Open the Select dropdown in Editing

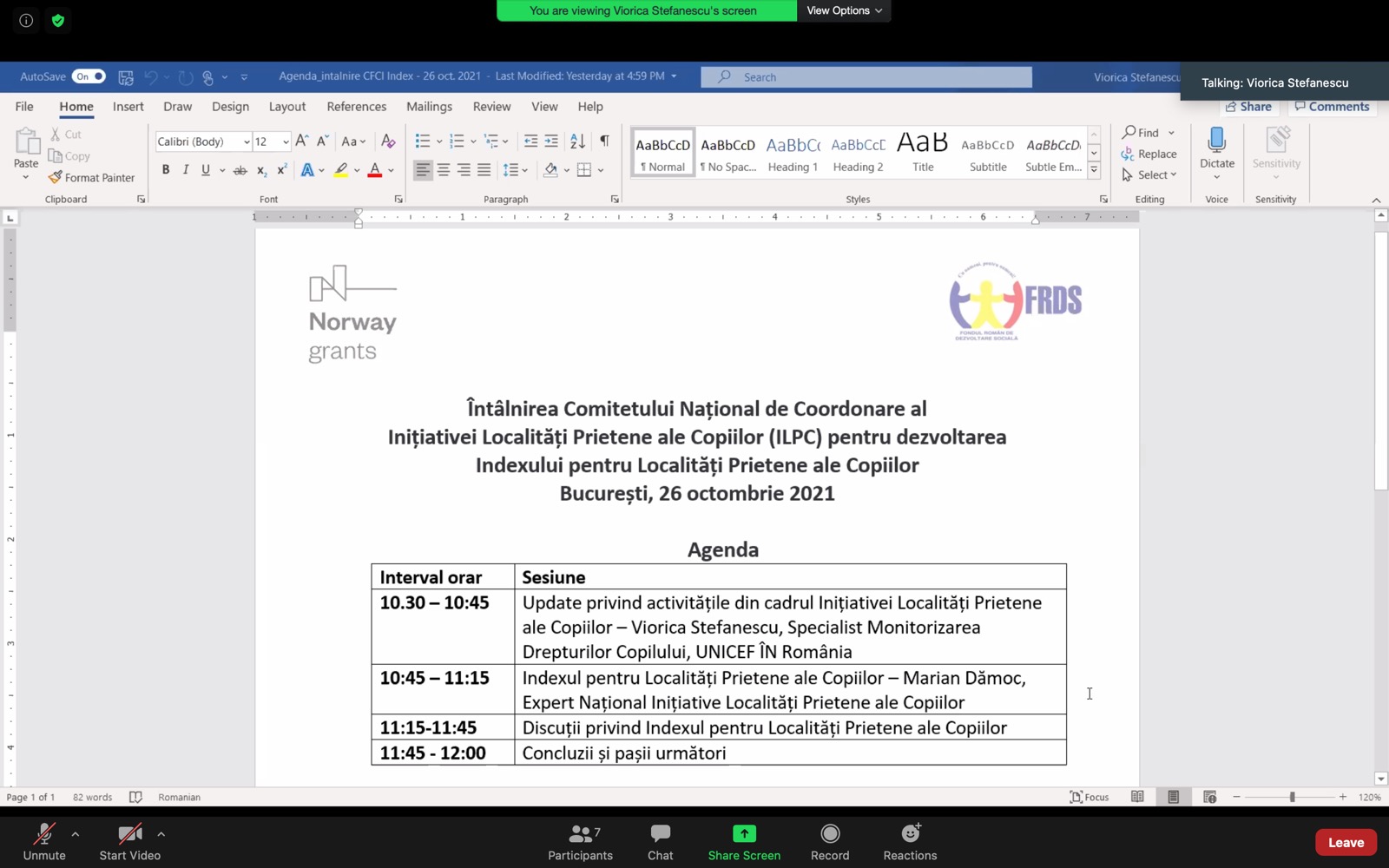(1150, 174)
